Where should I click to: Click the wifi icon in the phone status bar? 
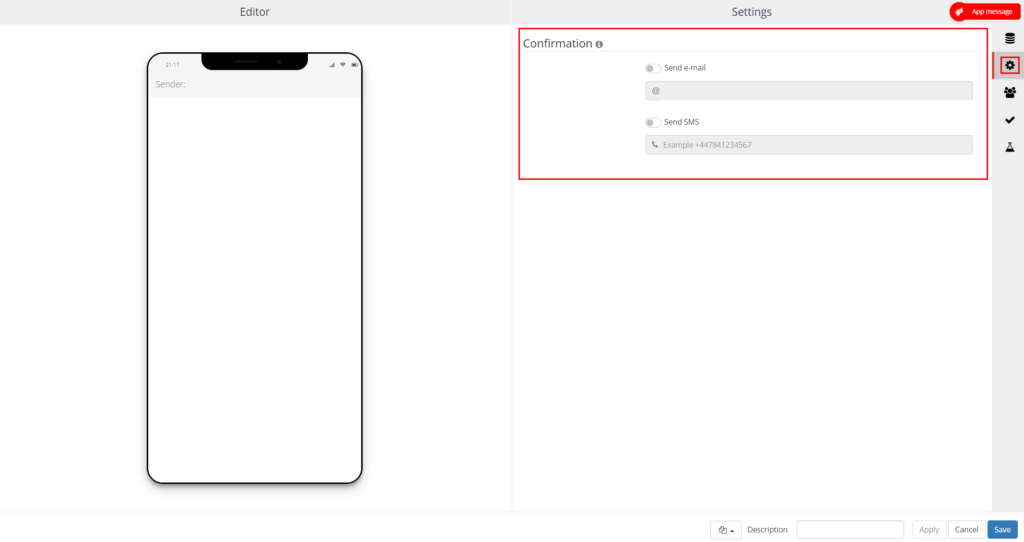[x=343, y=65]
